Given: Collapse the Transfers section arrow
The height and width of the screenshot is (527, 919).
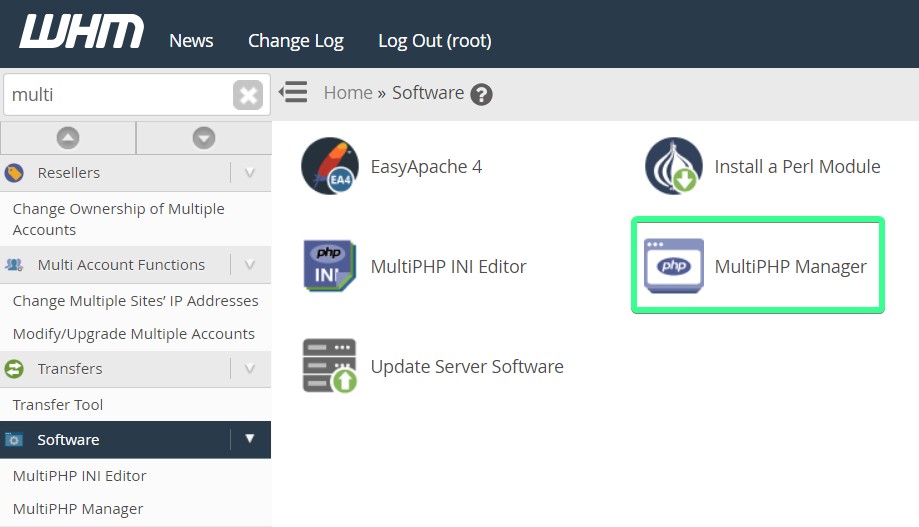Looking at the screenshot, I should click(250, 369).
